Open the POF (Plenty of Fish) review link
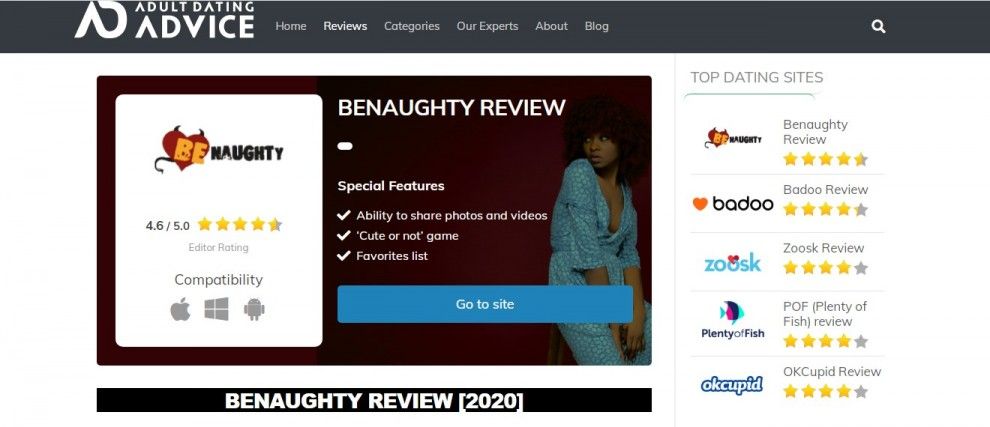The width and height of the screenshot is (990, 427). (x=825, y=314)
